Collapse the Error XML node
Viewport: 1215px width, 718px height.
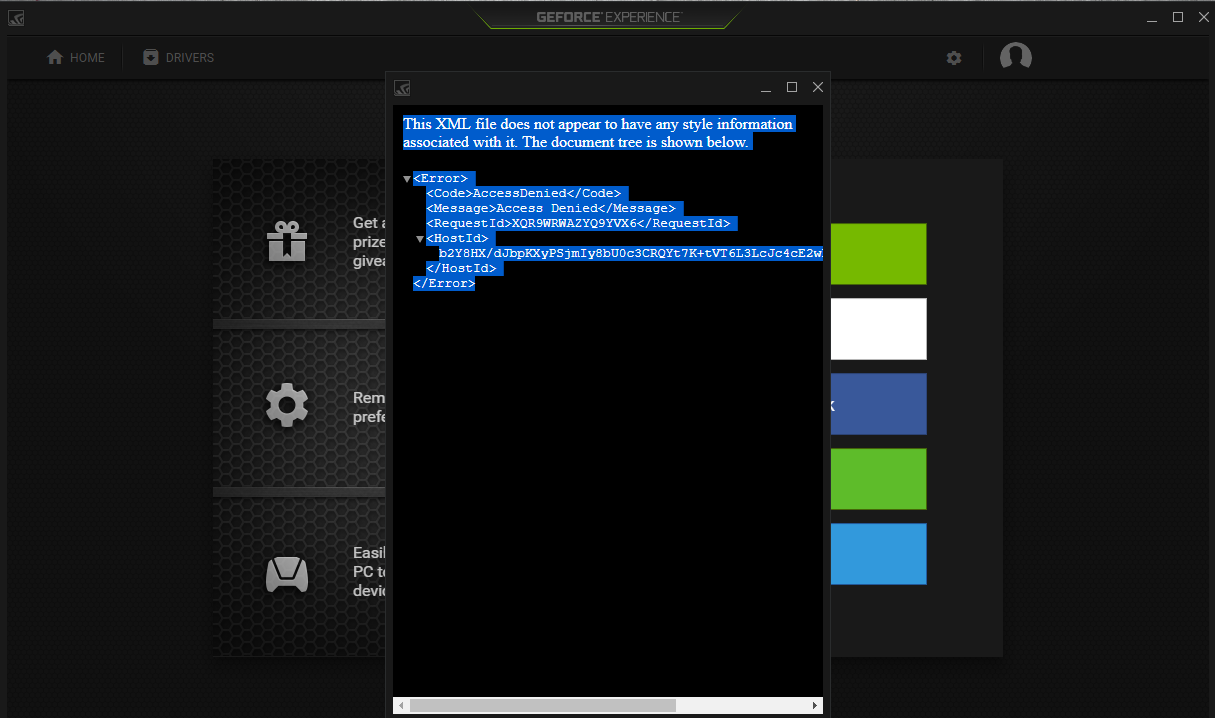[x=407, y=179]
